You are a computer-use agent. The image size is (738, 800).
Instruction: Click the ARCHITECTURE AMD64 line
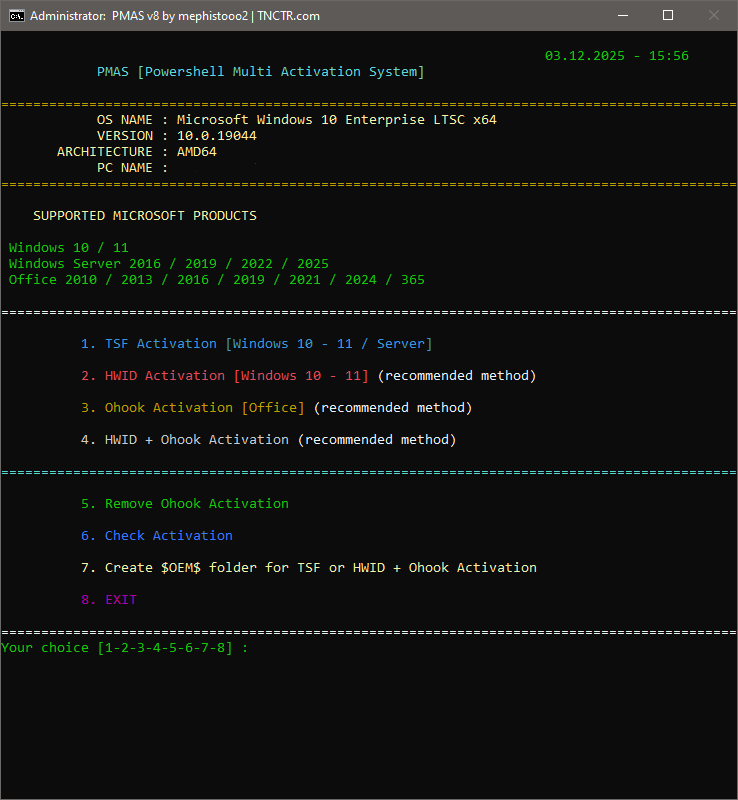(137, 152)
